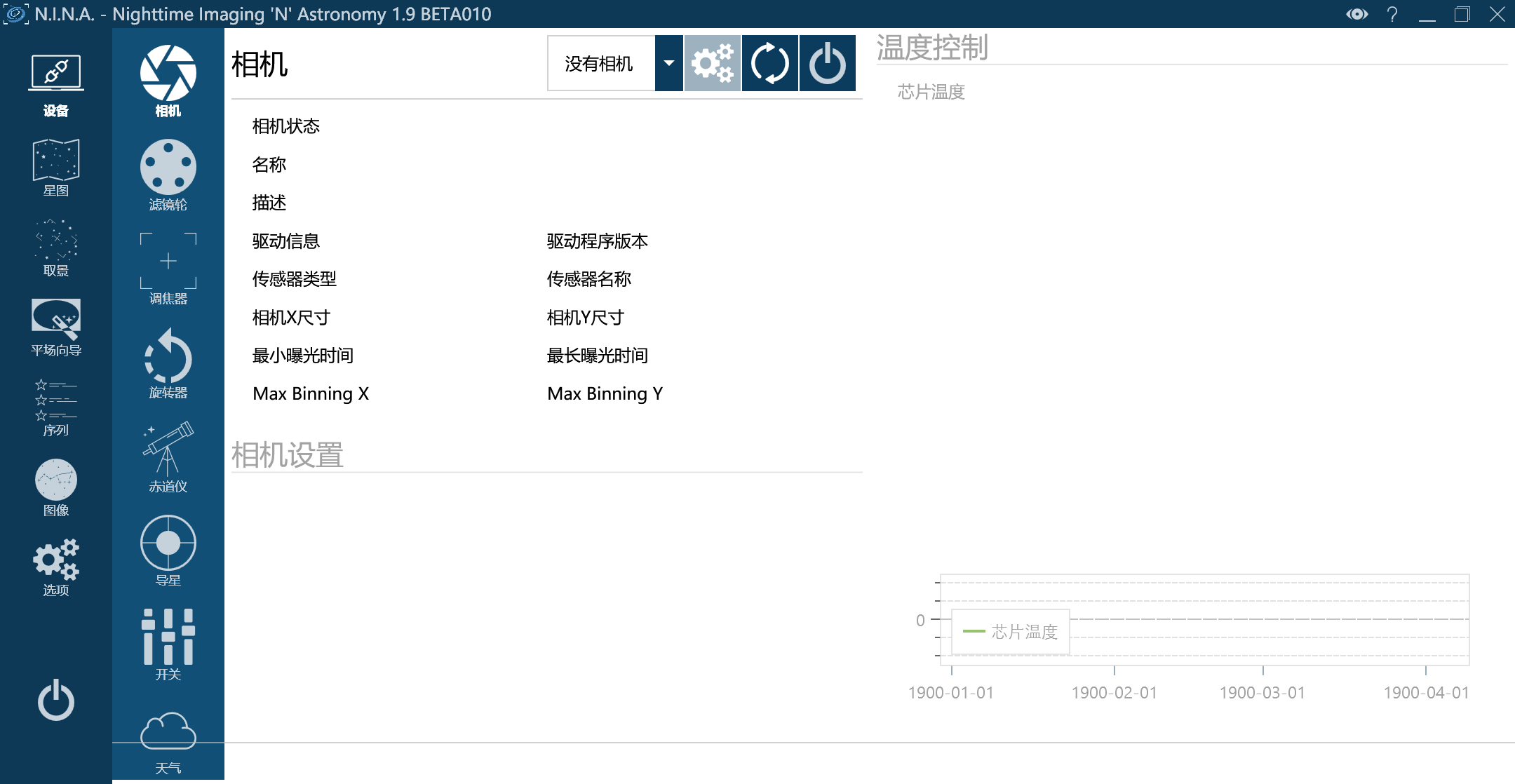Click the 相机设置 section header
The height and width of the screenshot is (784, 1515).
click(x=288, y=455)
